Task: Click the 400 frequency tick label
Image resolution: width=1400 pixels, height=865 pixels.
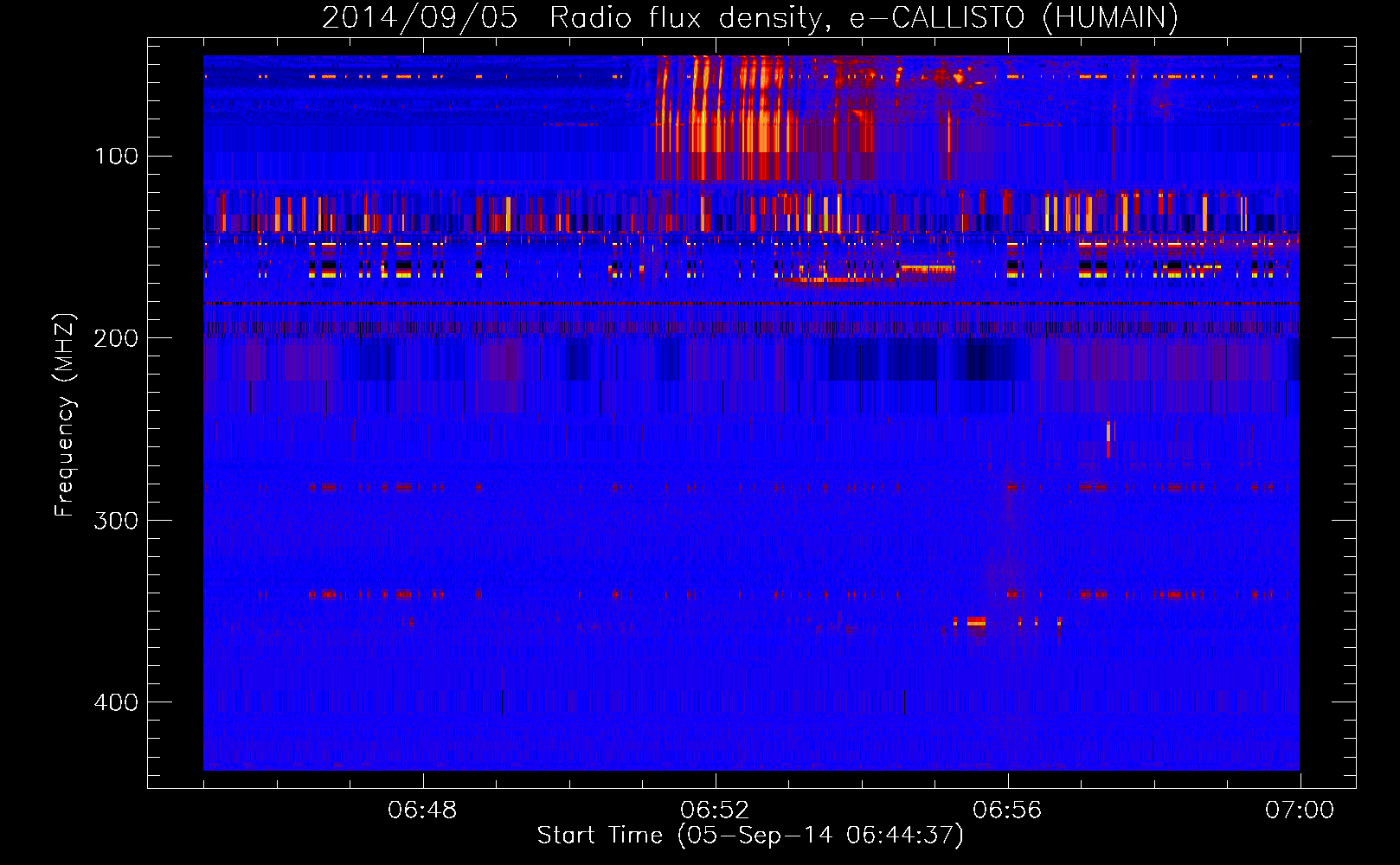Action: pyautogui.click(x=116, y=702)
